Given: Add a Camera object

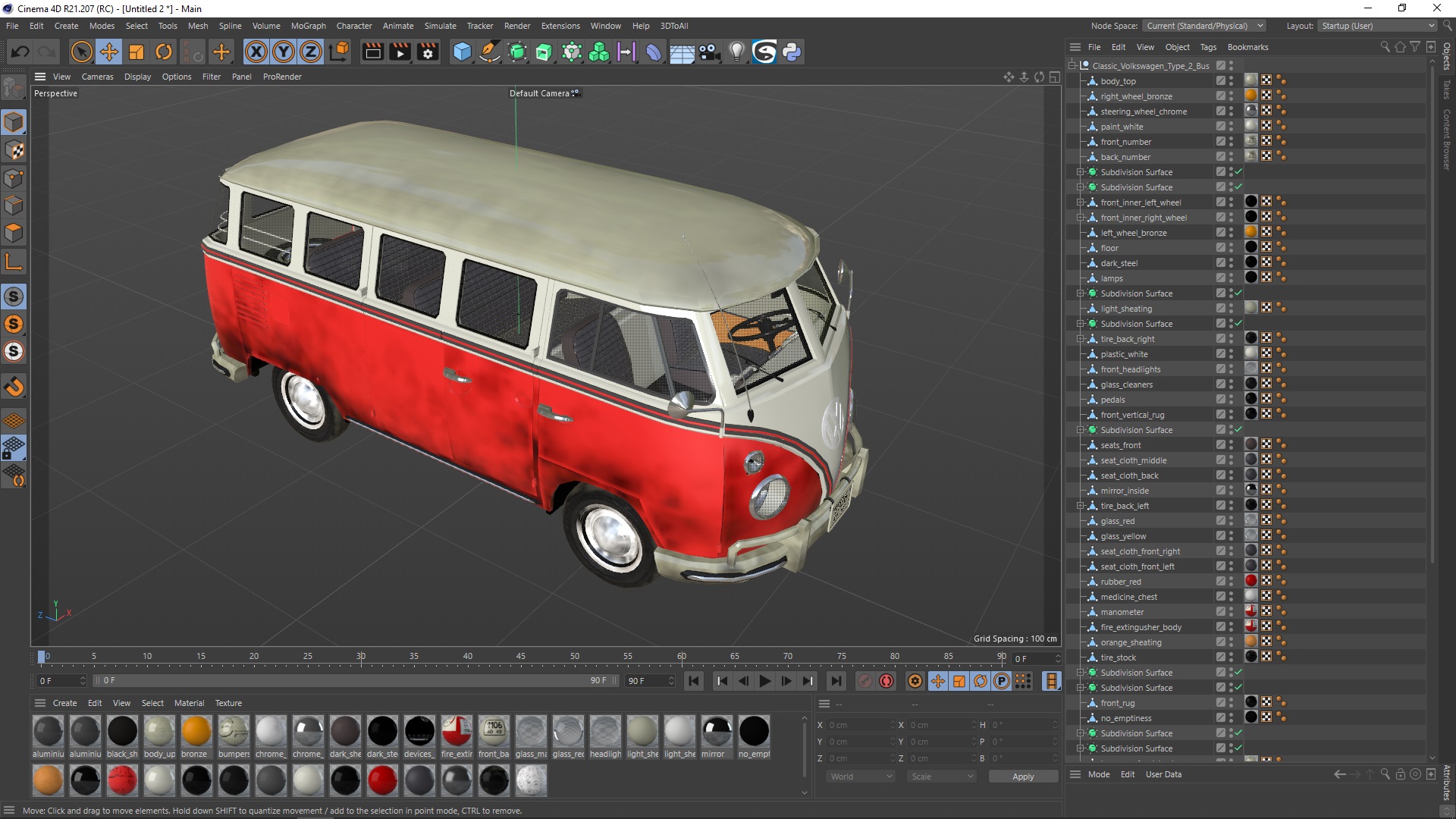Looking at the screenshot, I should click(709, 52).
